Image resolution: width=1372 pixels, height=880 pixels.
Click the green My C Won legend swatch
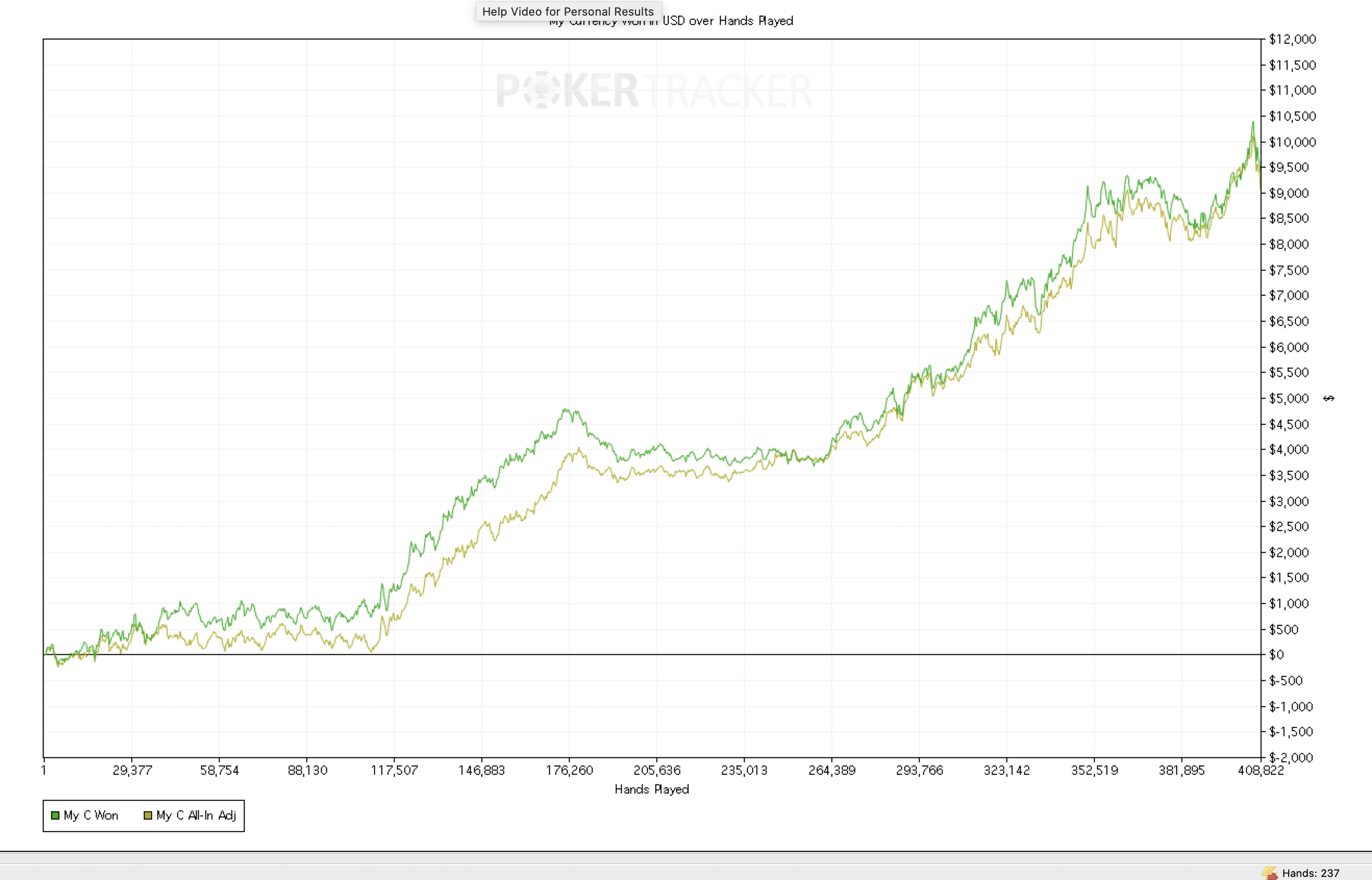[x=55, y=815]
